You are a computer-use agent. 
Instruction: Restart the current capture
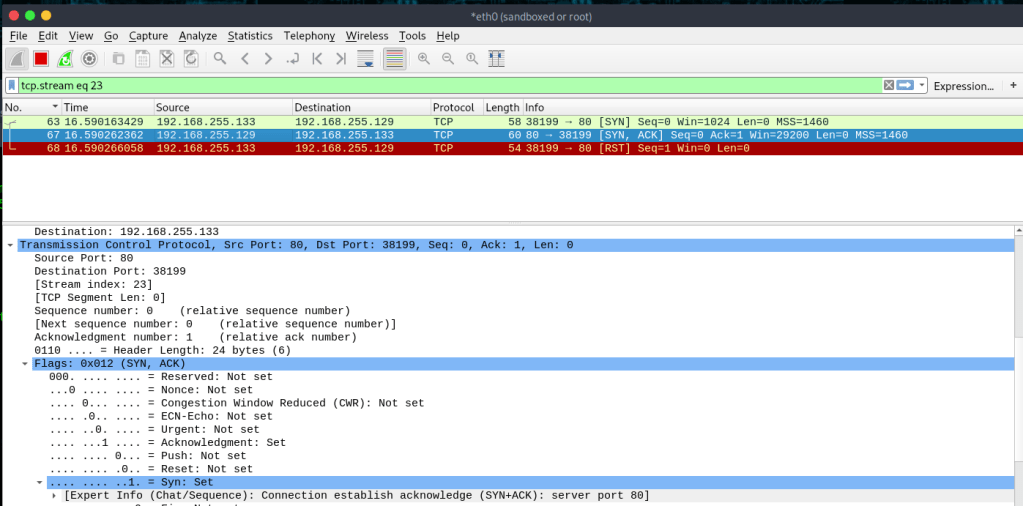(65, 59)
